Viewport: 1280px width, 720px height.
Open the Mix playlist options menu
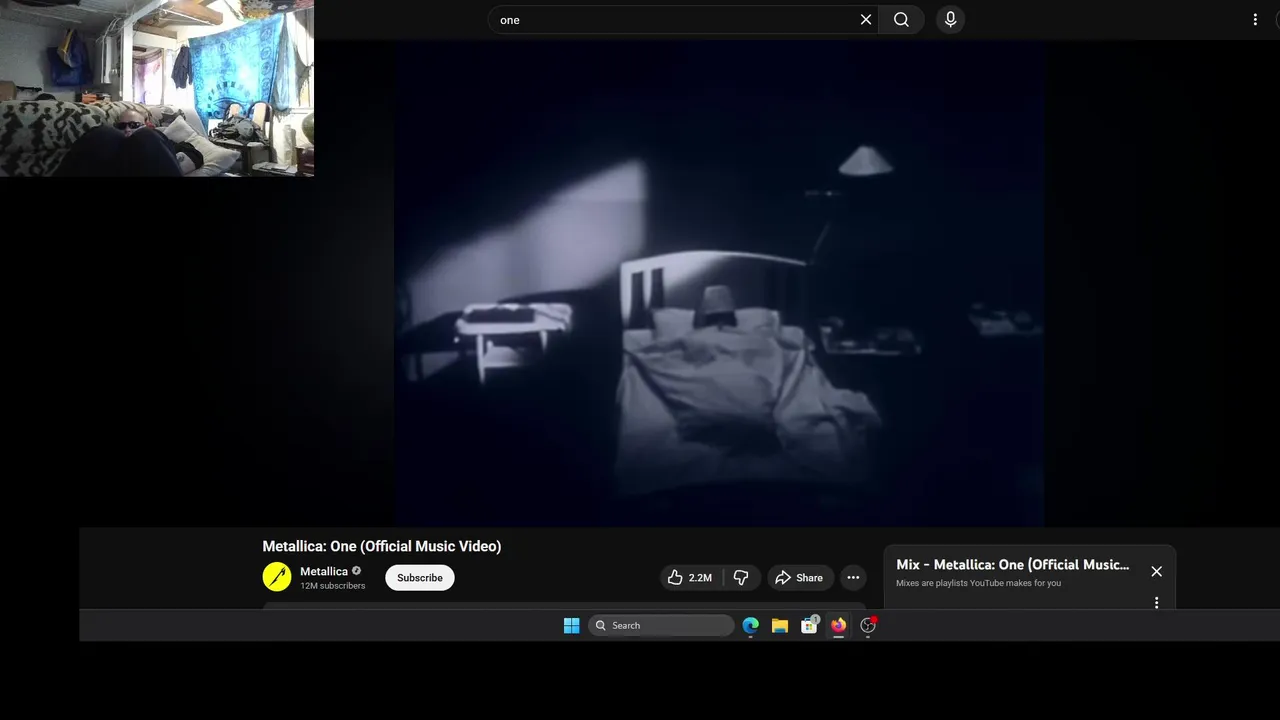coord(1156,603)
